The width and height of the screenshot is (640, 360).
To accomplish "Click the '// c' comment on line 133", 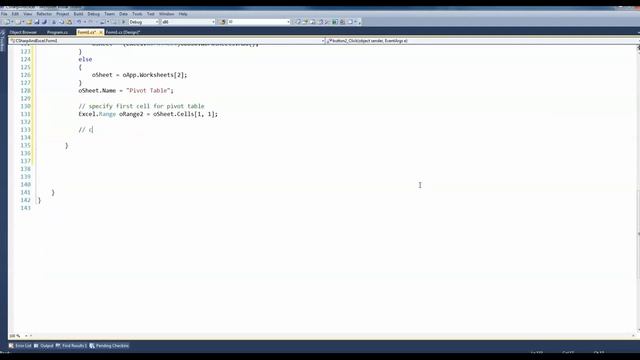I will (86, 130).
